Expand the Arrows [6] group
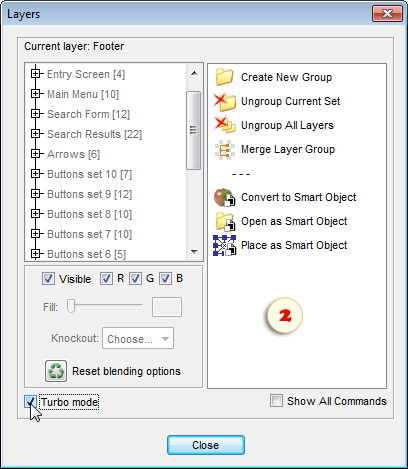 [35, 154]
